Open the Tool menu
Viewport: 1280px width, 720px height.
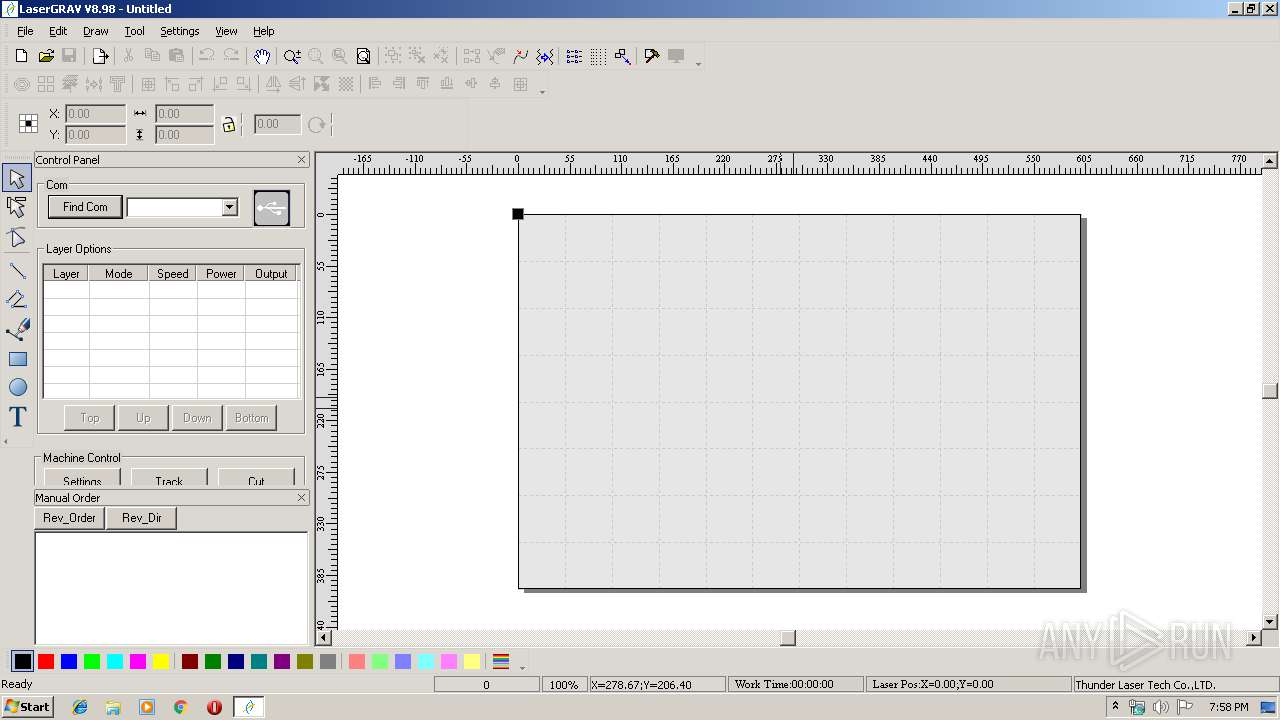(x=134, y=31)
